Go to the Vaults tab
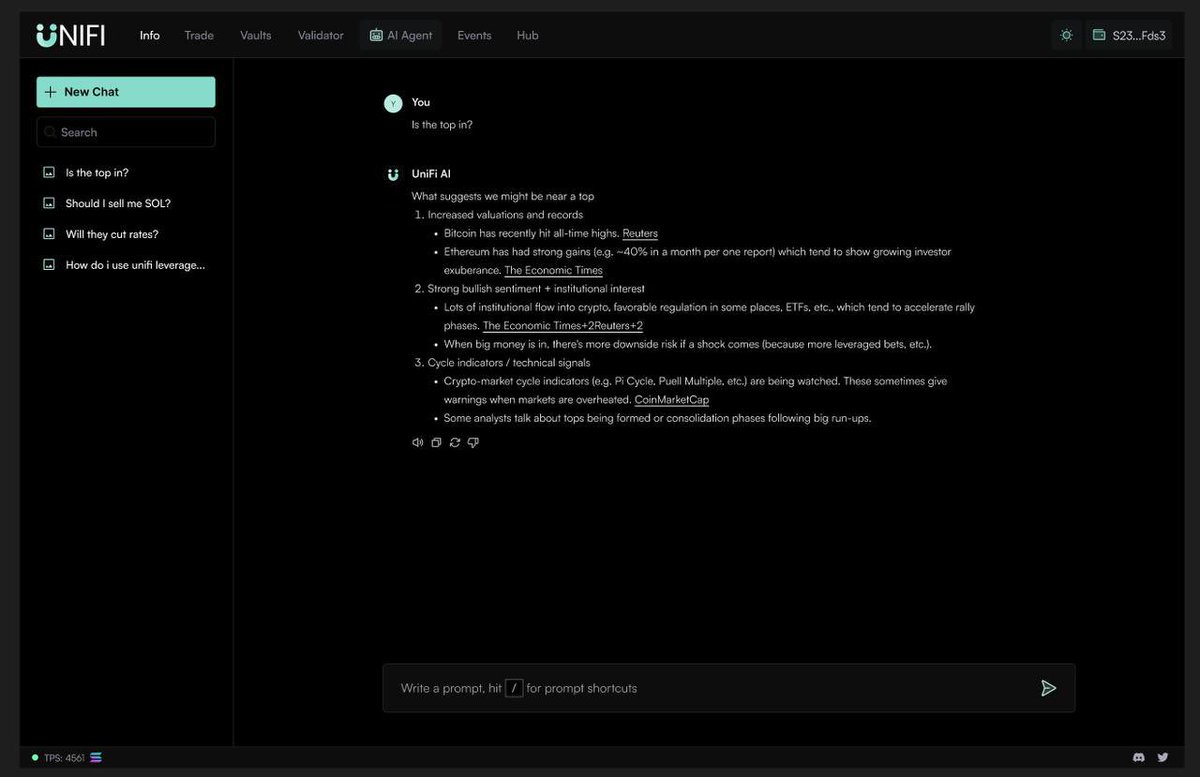 point(256,35)
